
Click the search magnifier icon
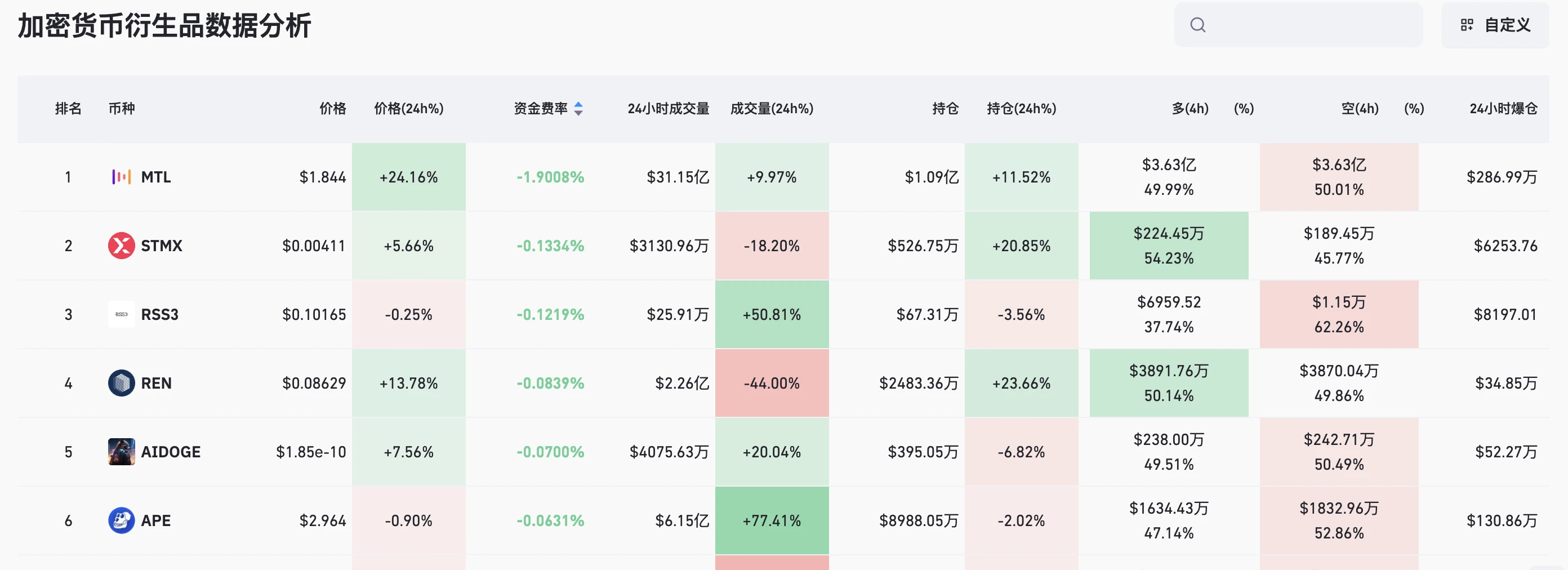(1197, 25)
